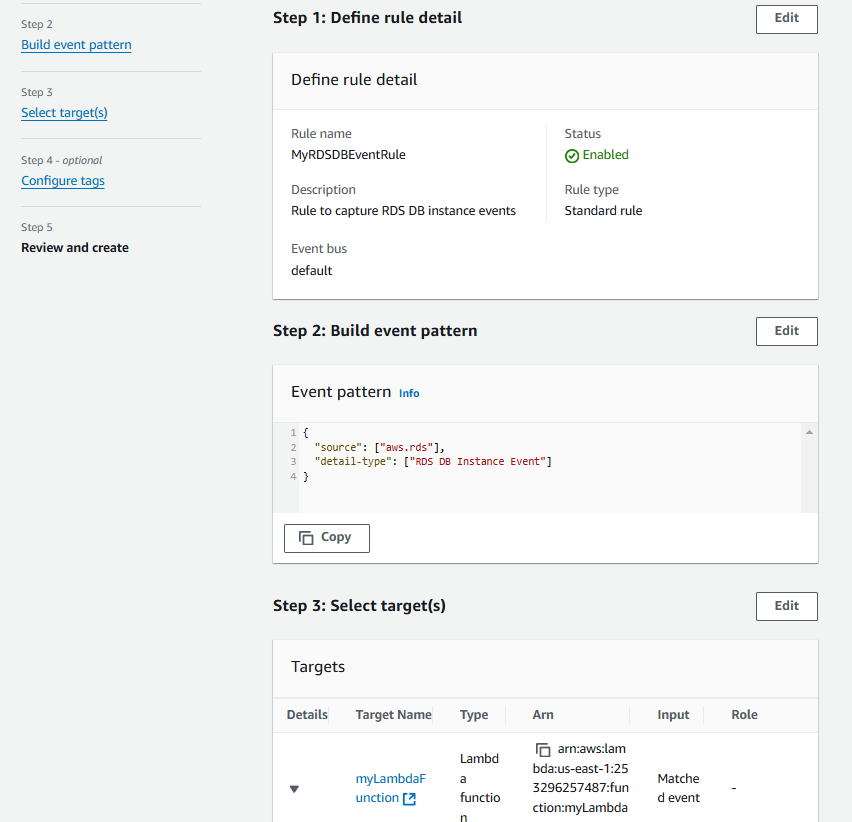
Task: Copy the event pattern JSON
Action: click(x=326, y=538)
